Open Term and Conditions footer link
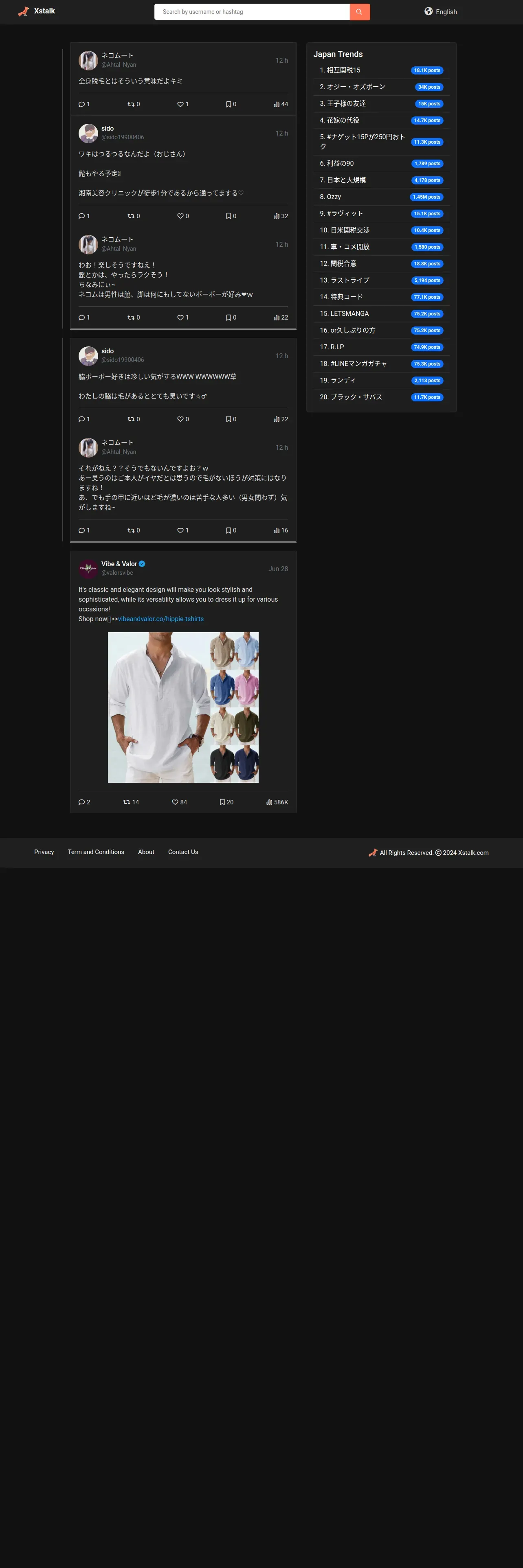The height and width of the screenshot is (1568, 523). [96, 852]
